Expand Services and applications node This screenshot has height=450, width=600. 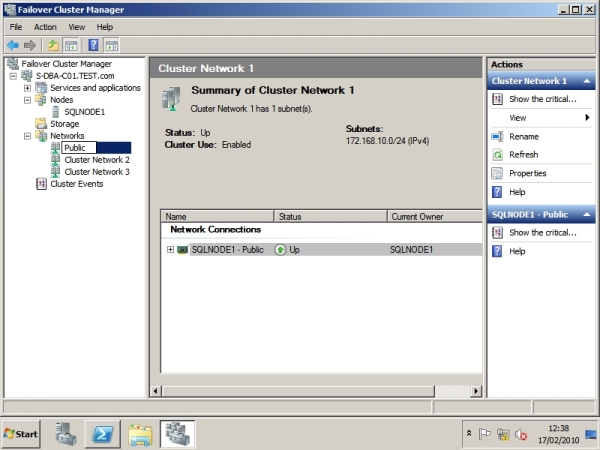pyautogui.click(x=27, y=88)
